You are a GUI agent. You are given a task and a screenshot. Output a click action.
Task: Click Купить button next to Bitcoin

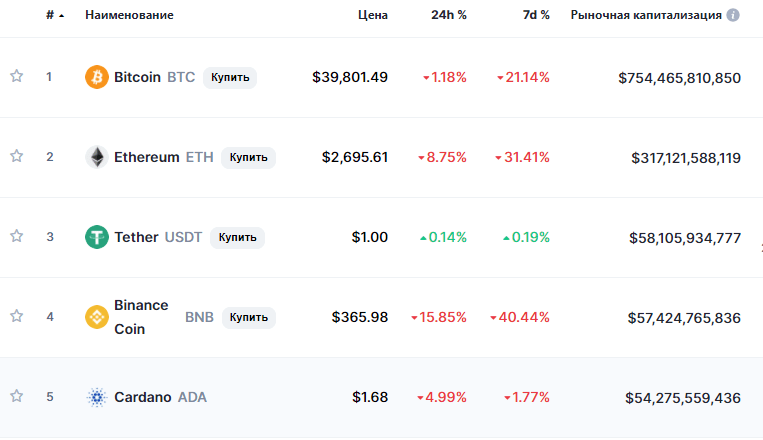coord(230,77)
